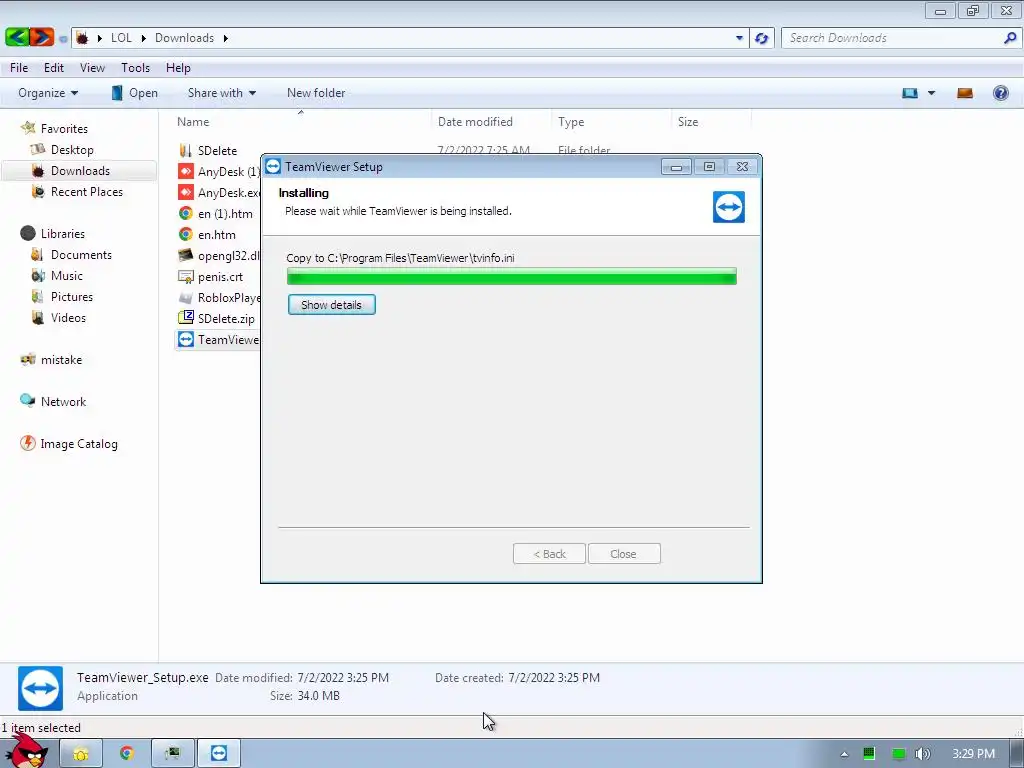Open the Edit menu
Image resolution: width=1024 pixels, height=768 pixels.
tap(54, 67)
